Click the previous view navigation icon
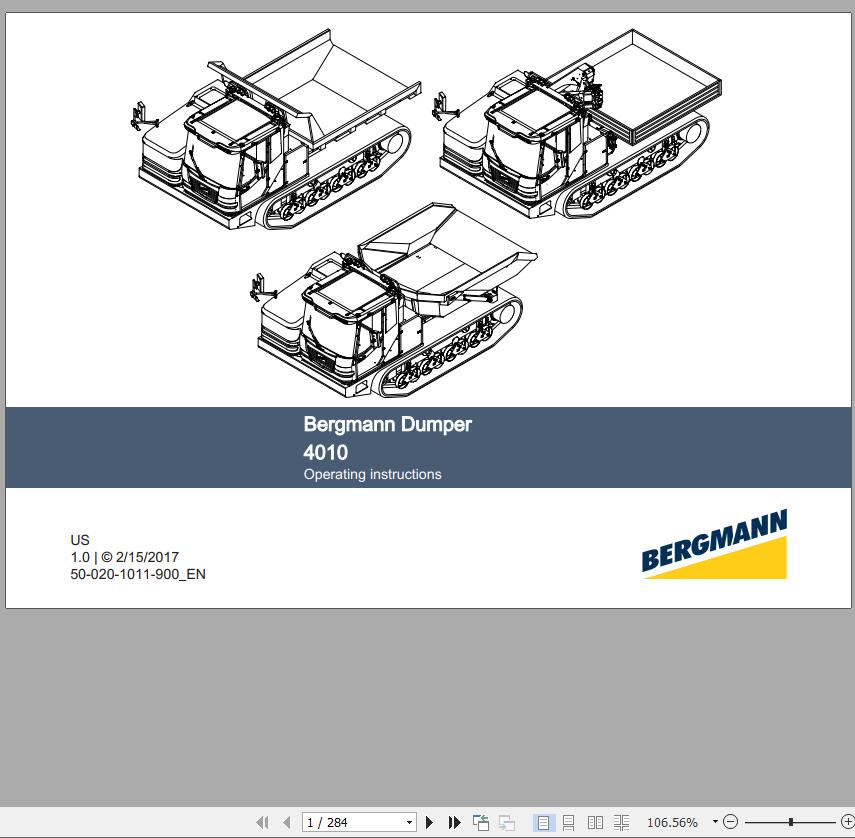This screenshot has width=855, height=838. pos(480,822)
